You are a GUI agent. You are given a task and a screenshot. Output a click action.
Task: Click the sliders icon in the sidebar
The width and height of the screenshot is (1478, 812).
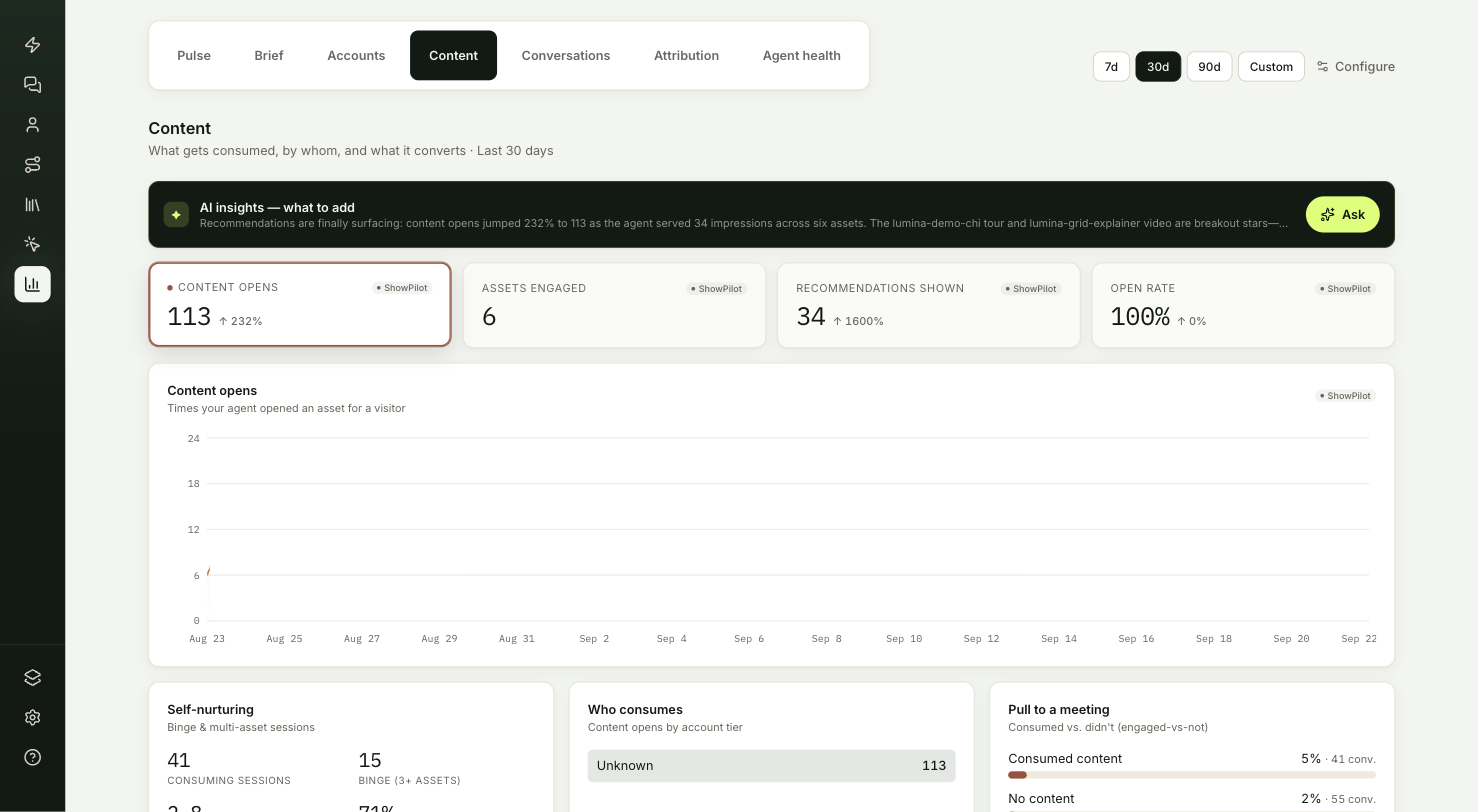click(32, 164)
